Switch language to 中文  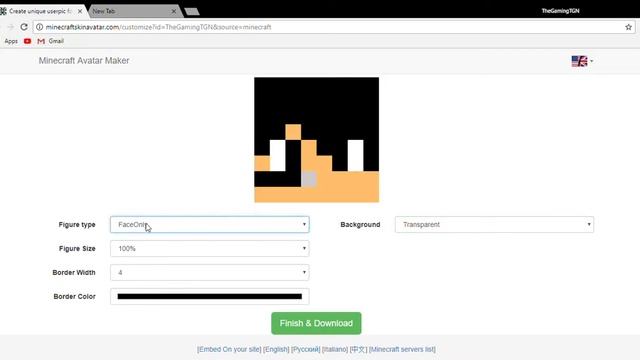358,349
